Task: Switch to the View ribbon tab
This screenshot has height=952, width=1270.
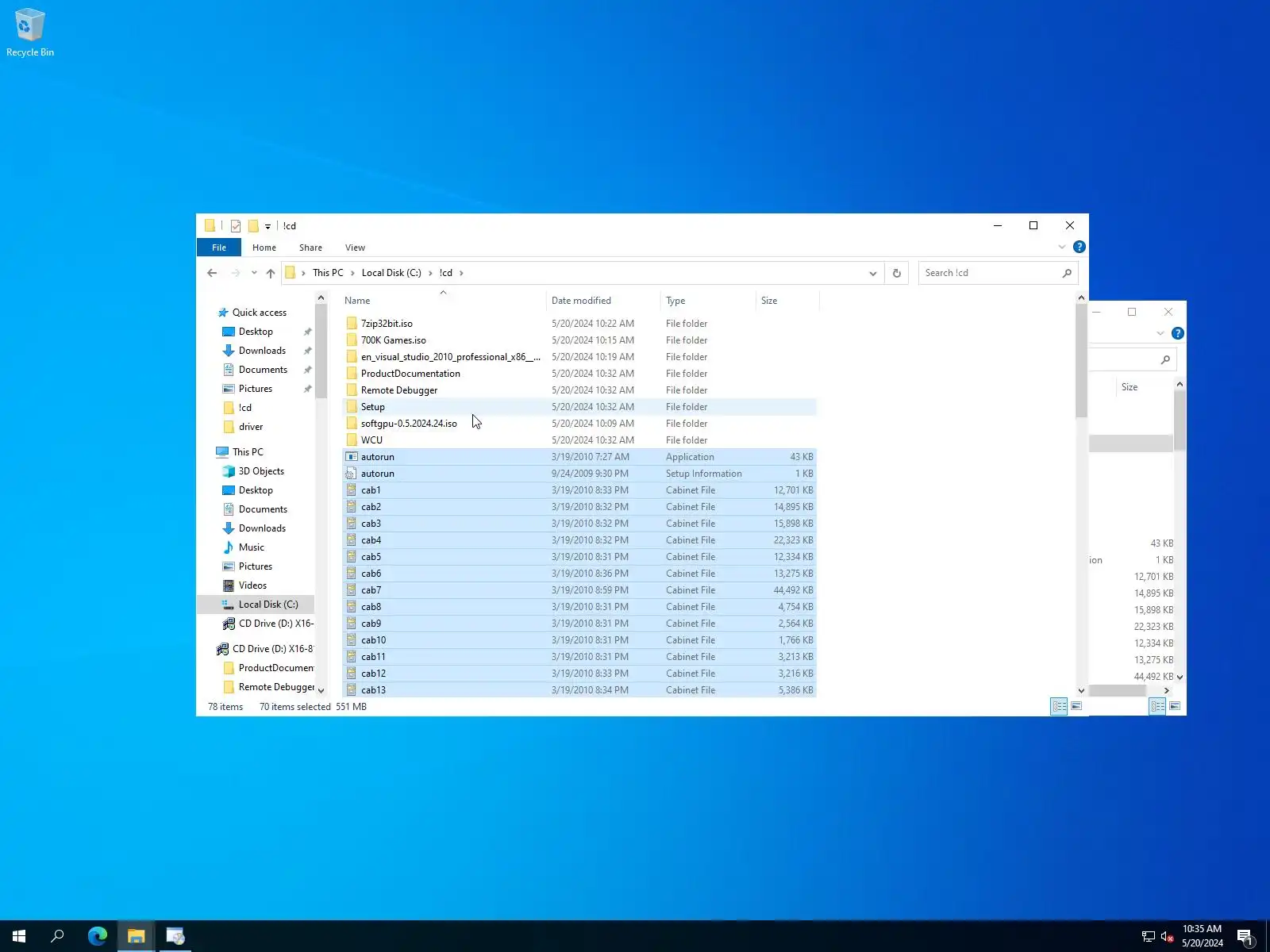Action: [x=355, y=248]
